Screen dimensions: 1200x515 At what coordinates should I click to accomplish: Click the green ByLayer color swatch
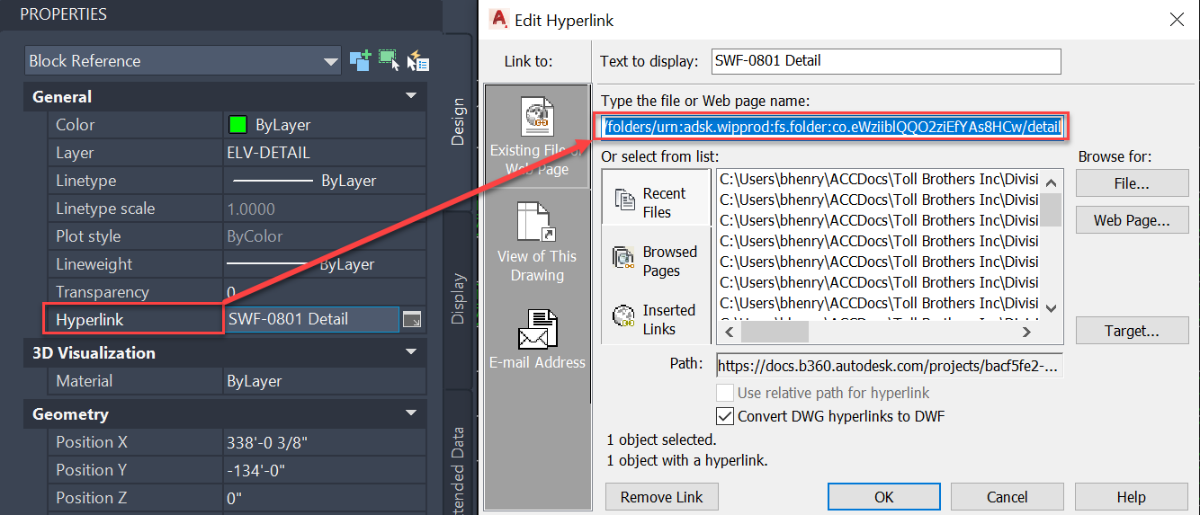[x=238, y=125]
